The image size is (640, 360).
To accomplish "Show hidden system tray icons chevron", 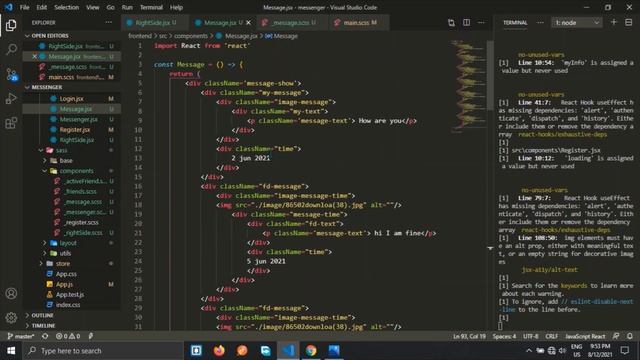I will click(x=529, y=350).
